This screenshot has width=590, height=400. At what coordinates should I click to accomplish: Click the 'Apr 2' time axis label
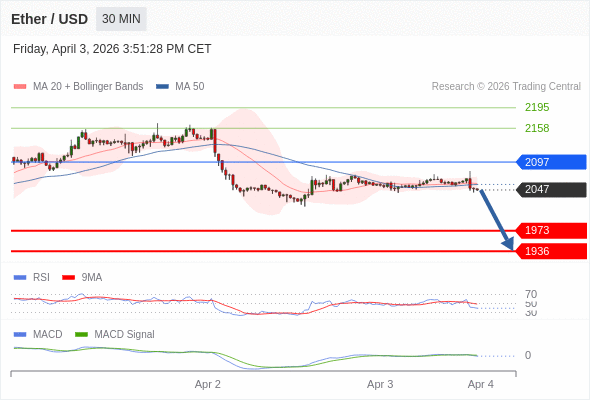(x=208, y=385)
